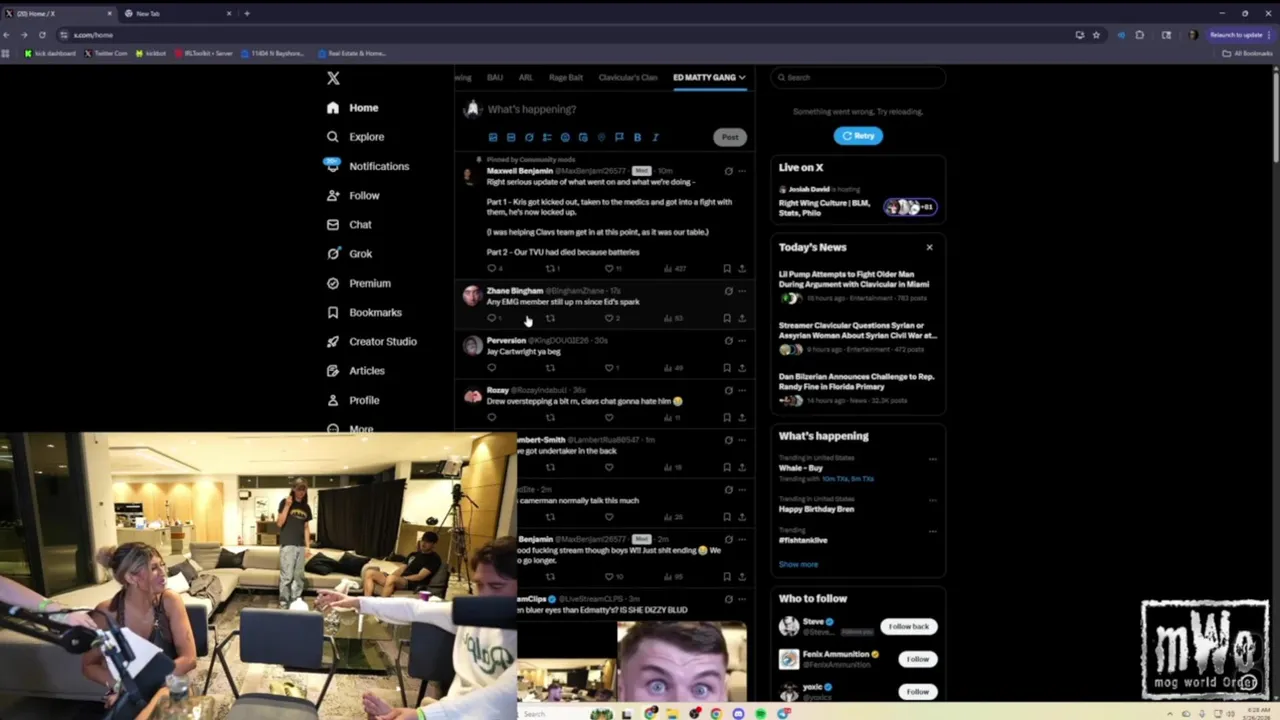Switch to the Rage Bait tab
The image size is (1280, 720).
[x=566, y=77]
